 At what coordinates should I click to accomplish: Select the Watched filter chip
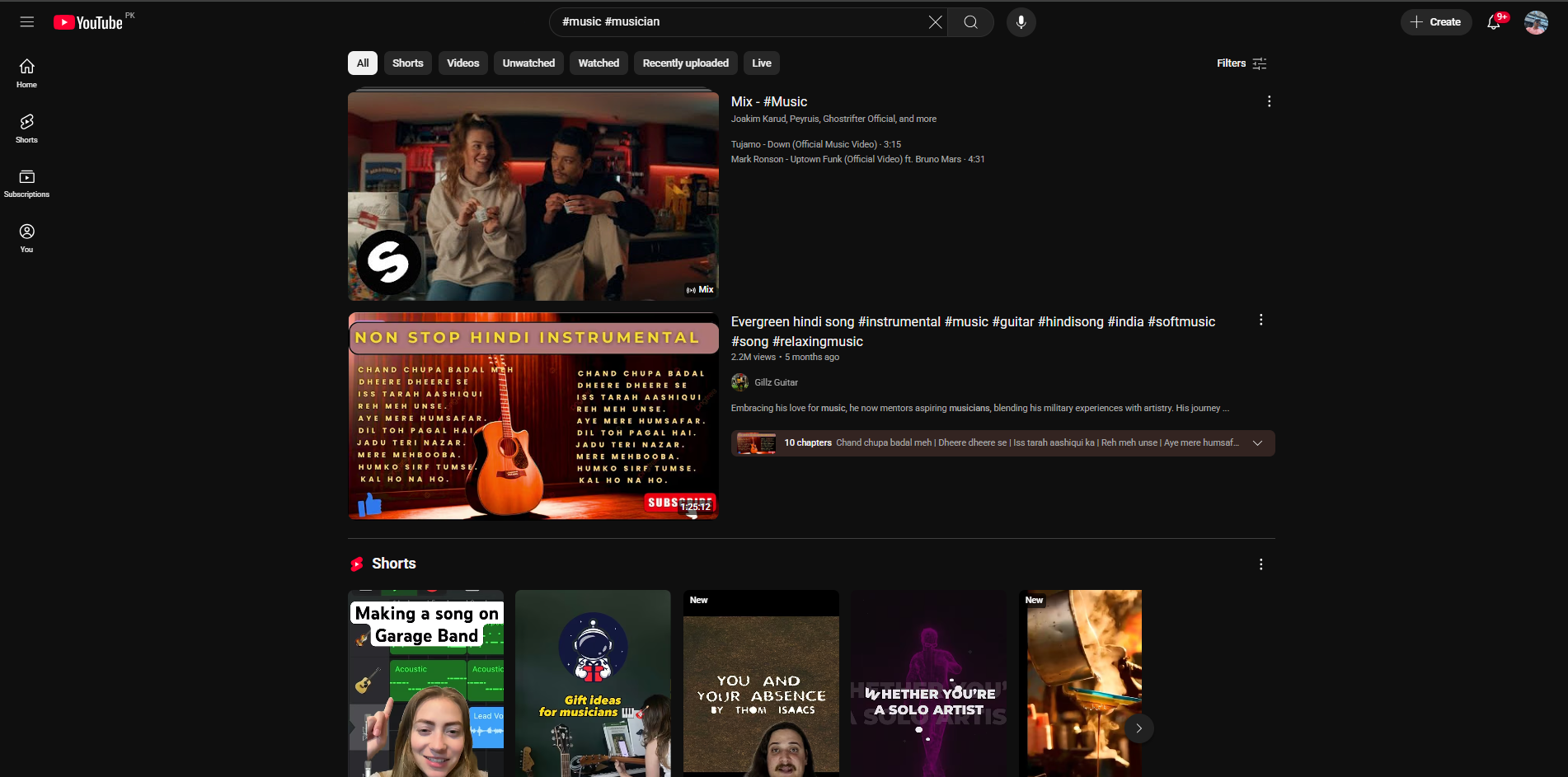[599, 63]
